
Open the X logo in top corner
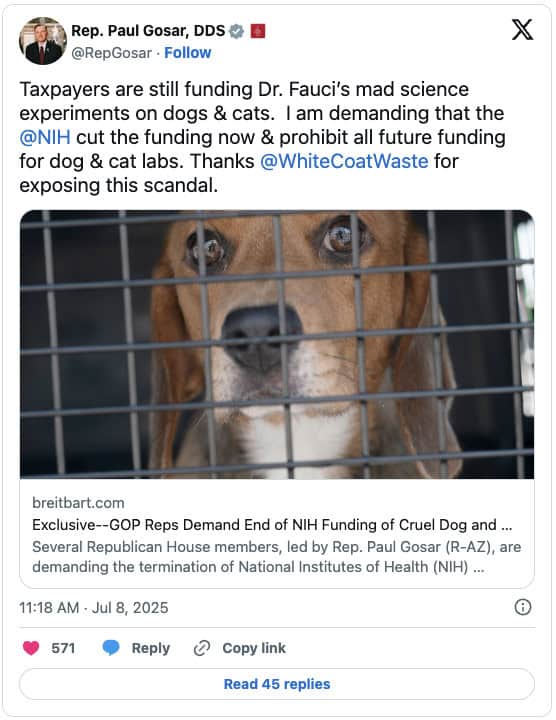(522, 30)
